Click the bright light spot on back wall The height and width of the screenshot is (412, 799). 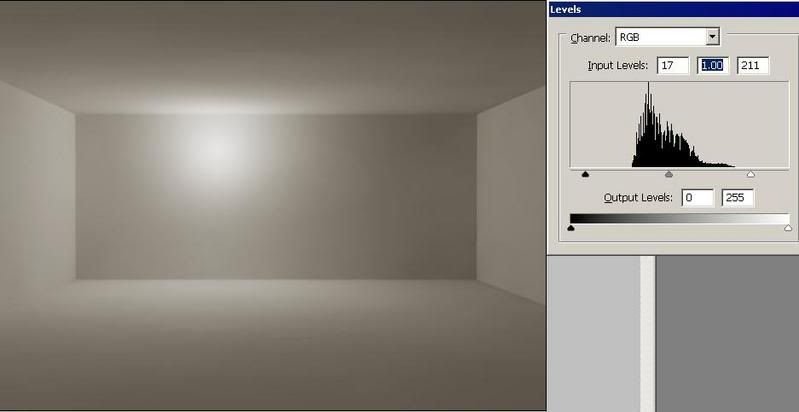214,147
